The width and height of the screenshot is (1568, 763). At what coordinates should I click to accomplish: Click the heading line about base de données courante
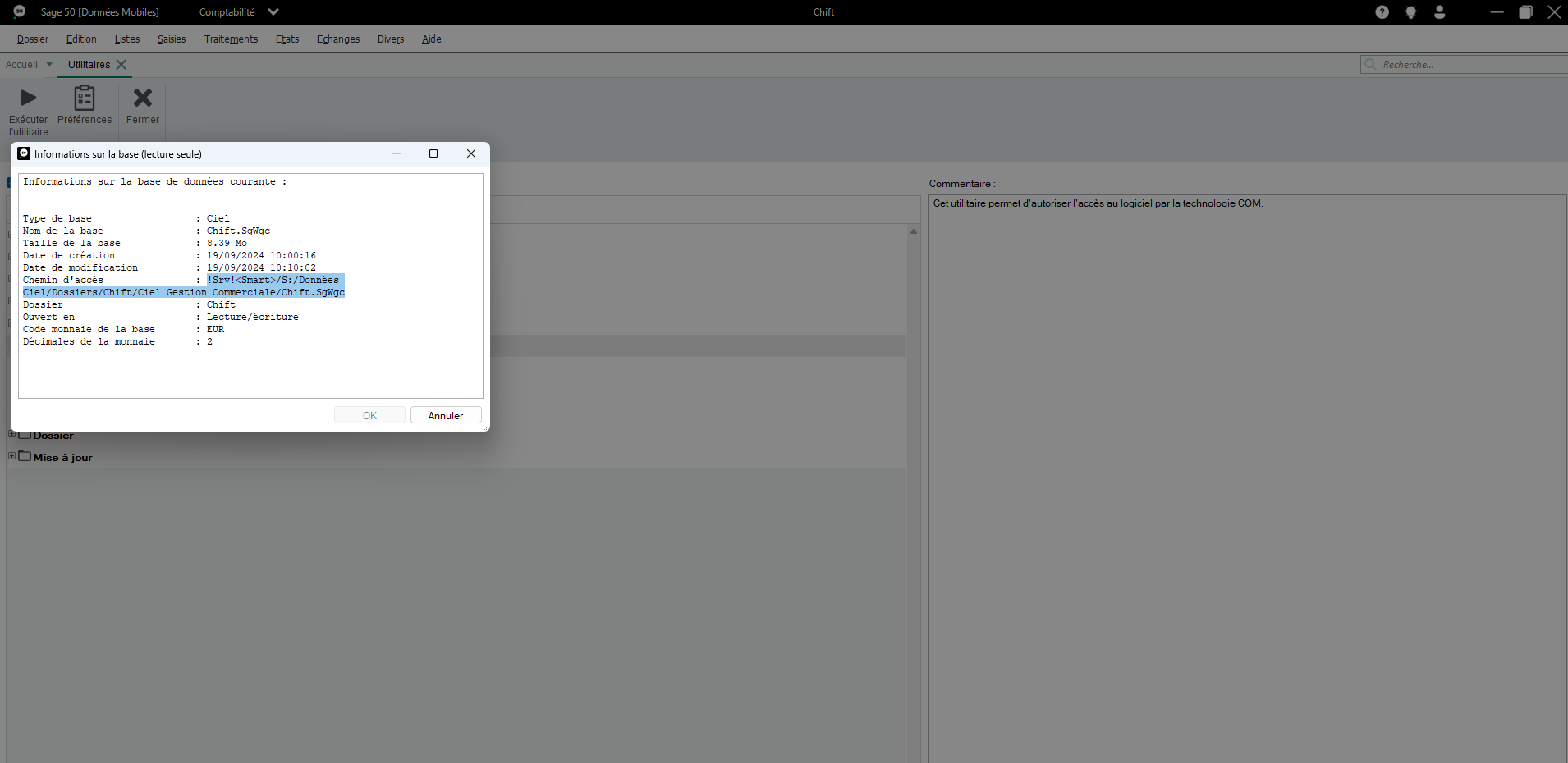(x=155, y=181)
